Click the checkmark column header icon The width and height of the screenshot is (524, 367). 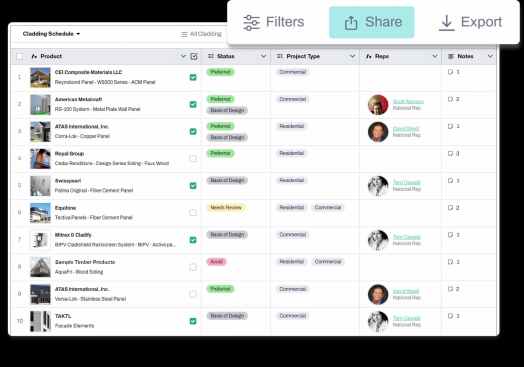coord(194,56)
